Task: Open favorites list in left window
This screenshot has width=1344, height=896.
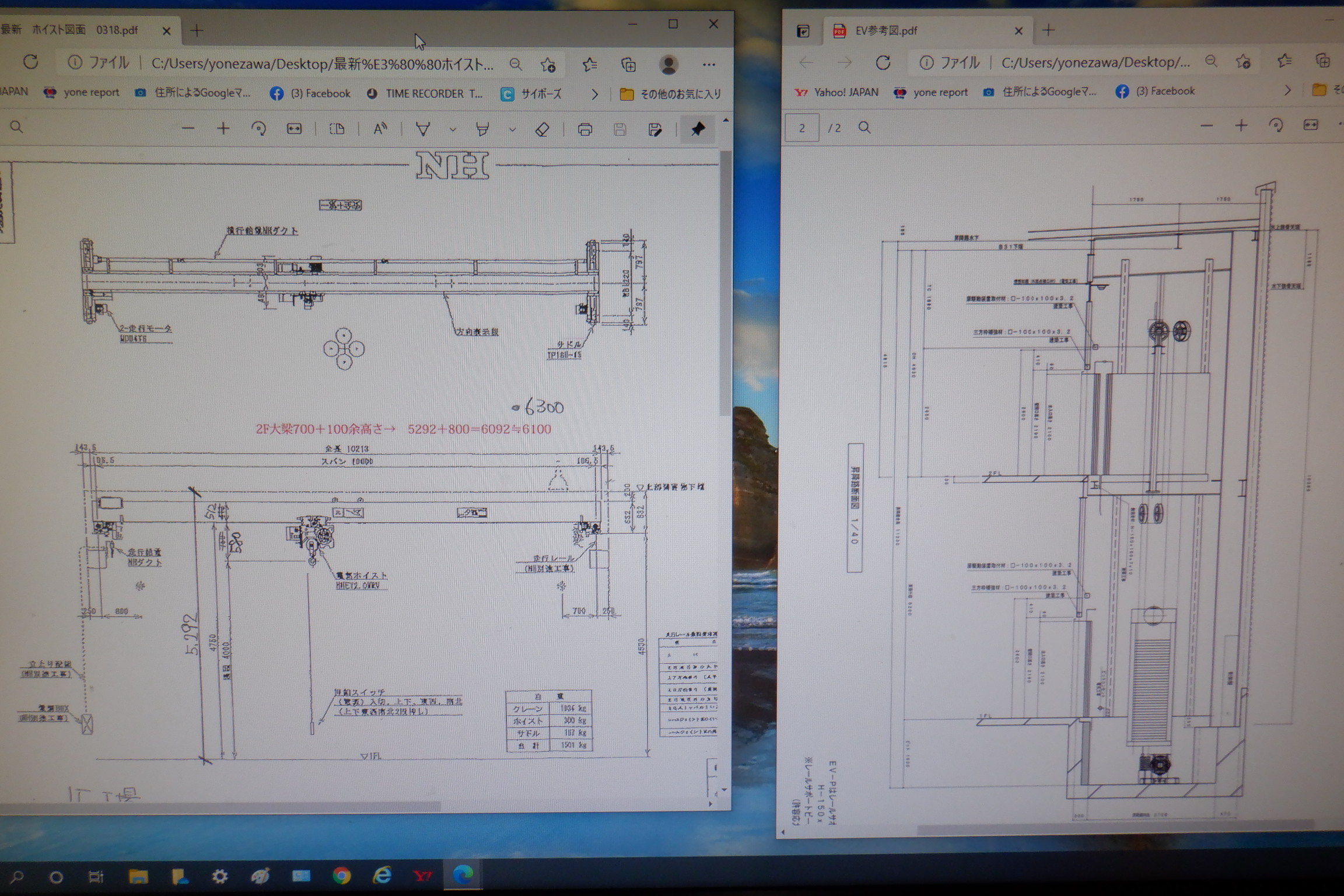Action: coord(589,64)
